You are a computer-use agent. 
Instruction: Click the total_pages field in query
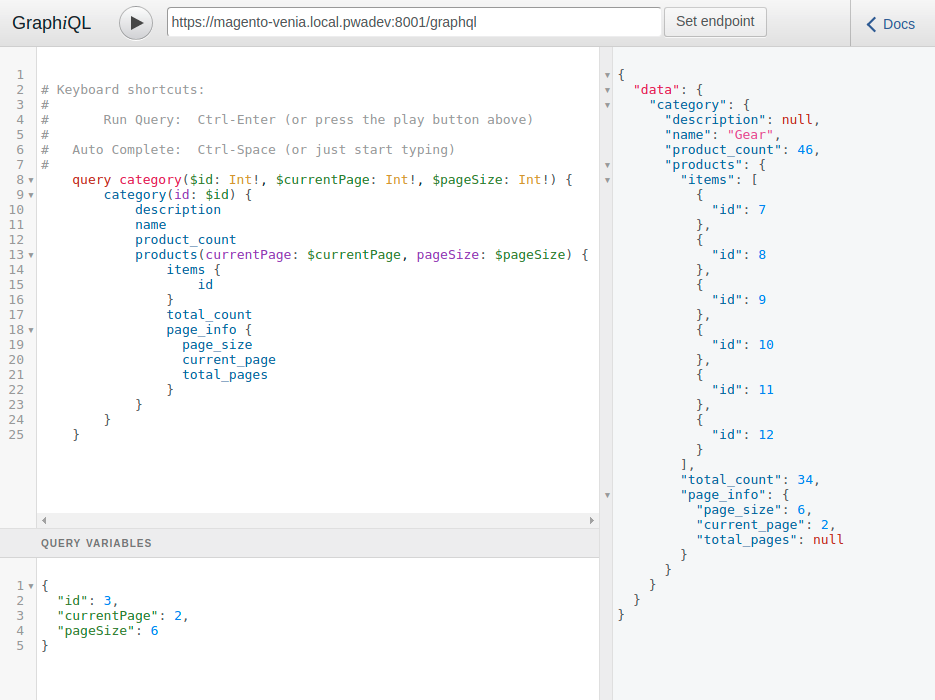tap(225, 375)
